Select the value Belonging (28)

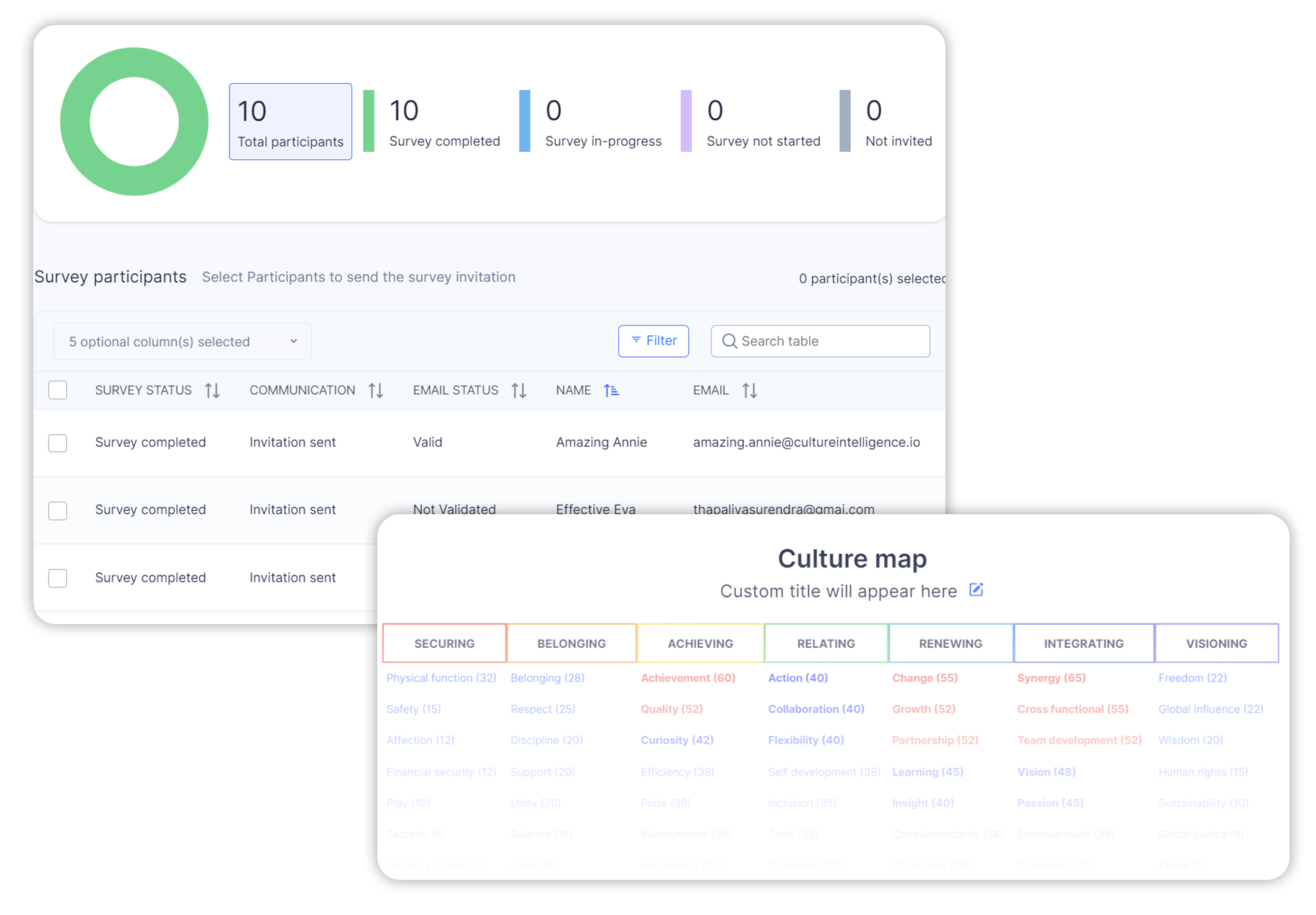[x=547, y=677]
